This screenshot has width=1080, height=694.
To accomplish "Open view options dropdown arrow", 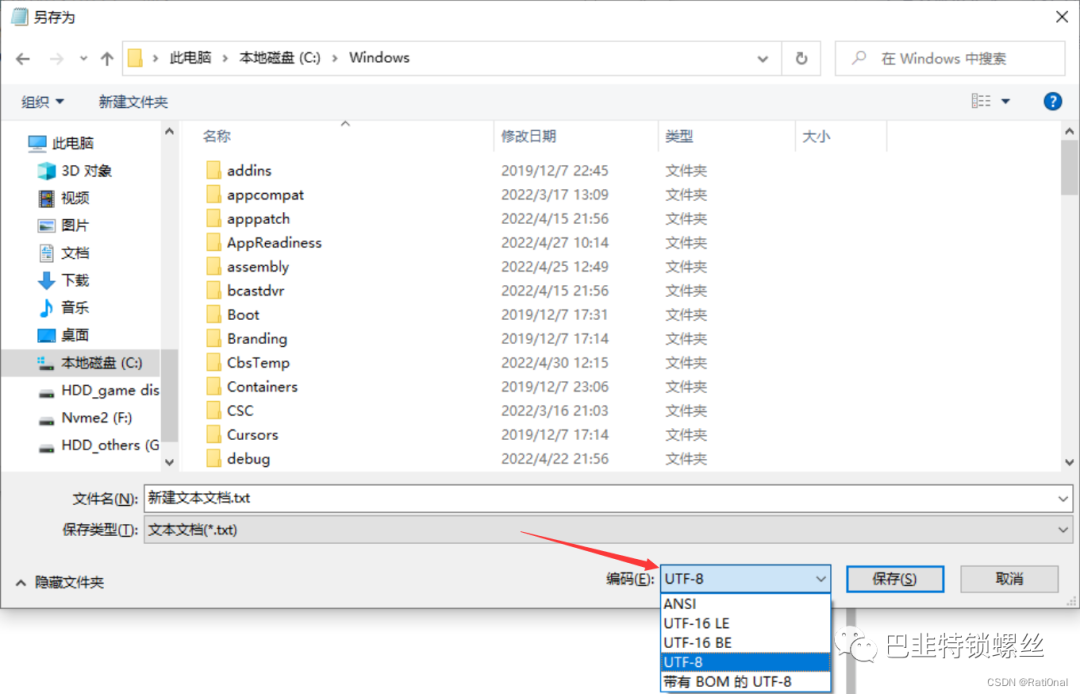I will 1006,101.
